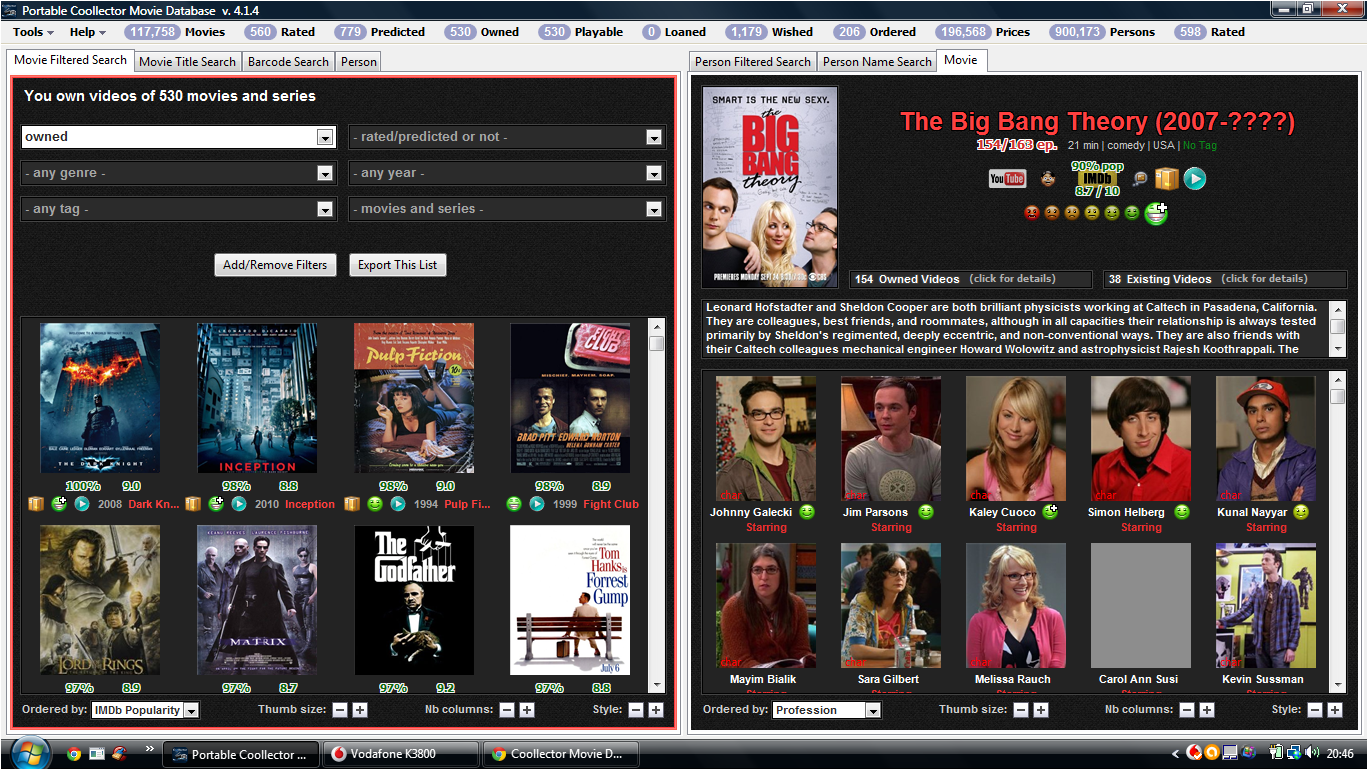Viewport: 1368px width, 770px height.
Task: Click play icon beside 1999 Fight Club
Action: [x=537, y=504]
